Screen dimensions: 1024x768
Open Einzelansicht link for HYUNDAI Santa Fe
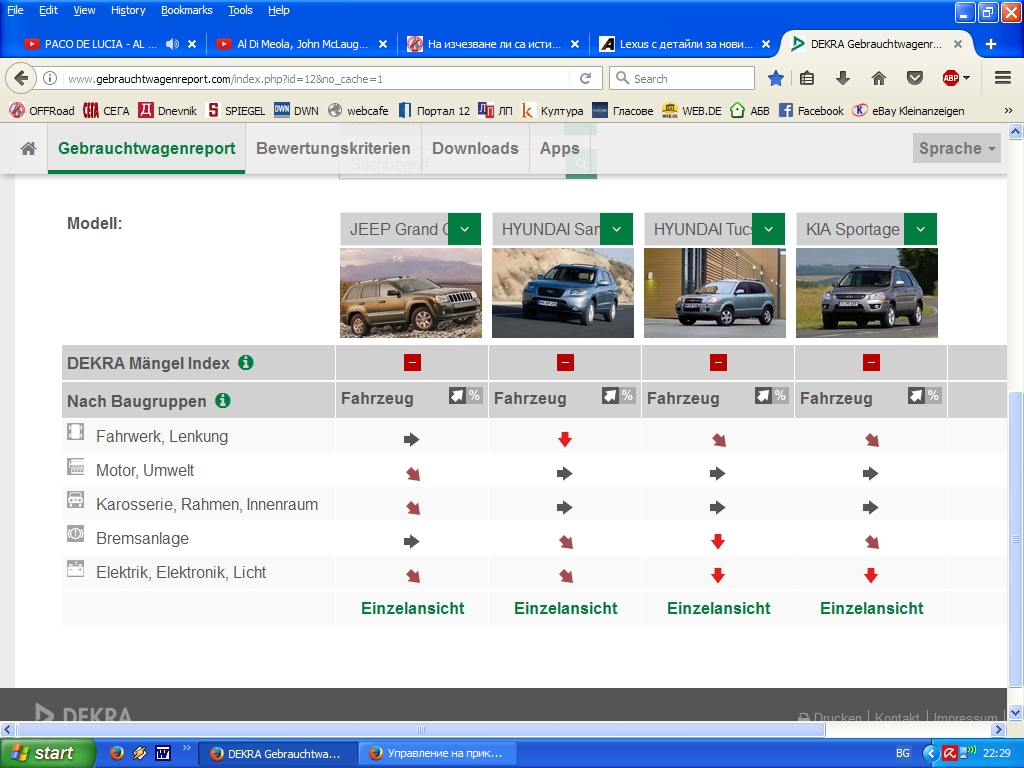coord(565,608)
